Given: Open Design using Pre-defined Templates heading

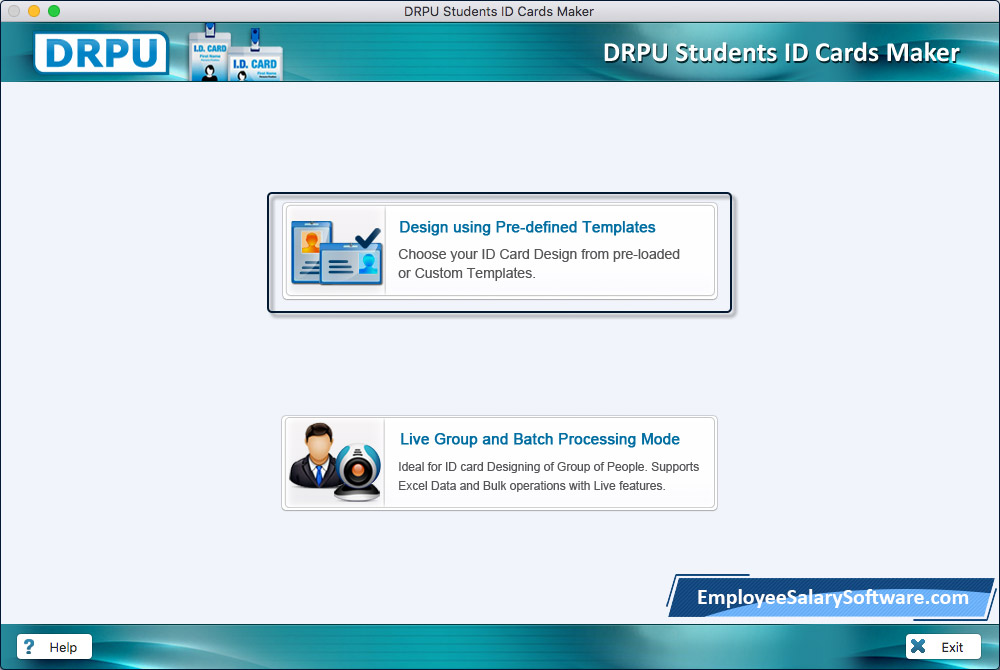Looking at the screenshot, I should pos(527,227).
